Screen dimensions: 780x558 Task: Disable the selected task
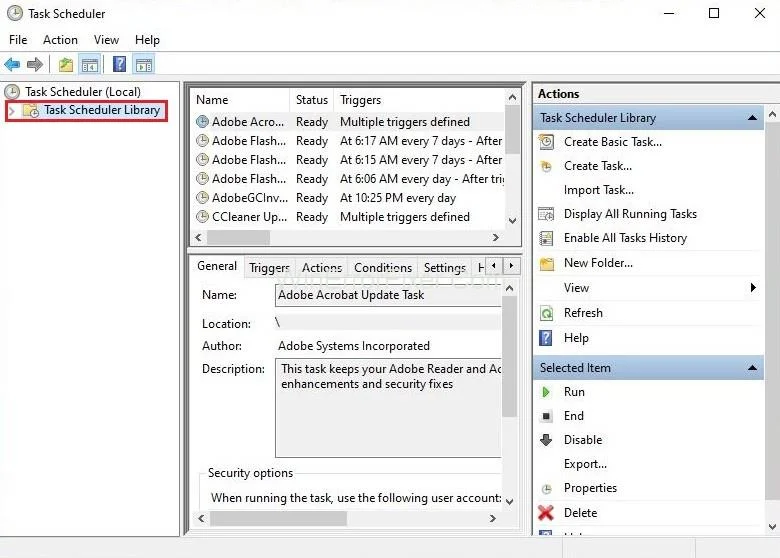pyautogui.click(x=582, y=440)
